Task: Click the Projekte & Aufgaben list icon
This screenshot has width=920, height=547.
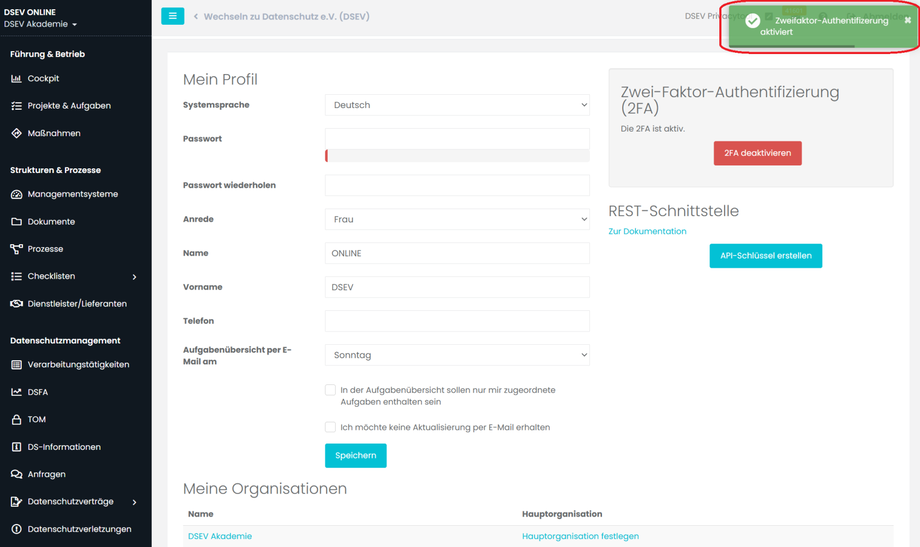Action: click(16, 106)
